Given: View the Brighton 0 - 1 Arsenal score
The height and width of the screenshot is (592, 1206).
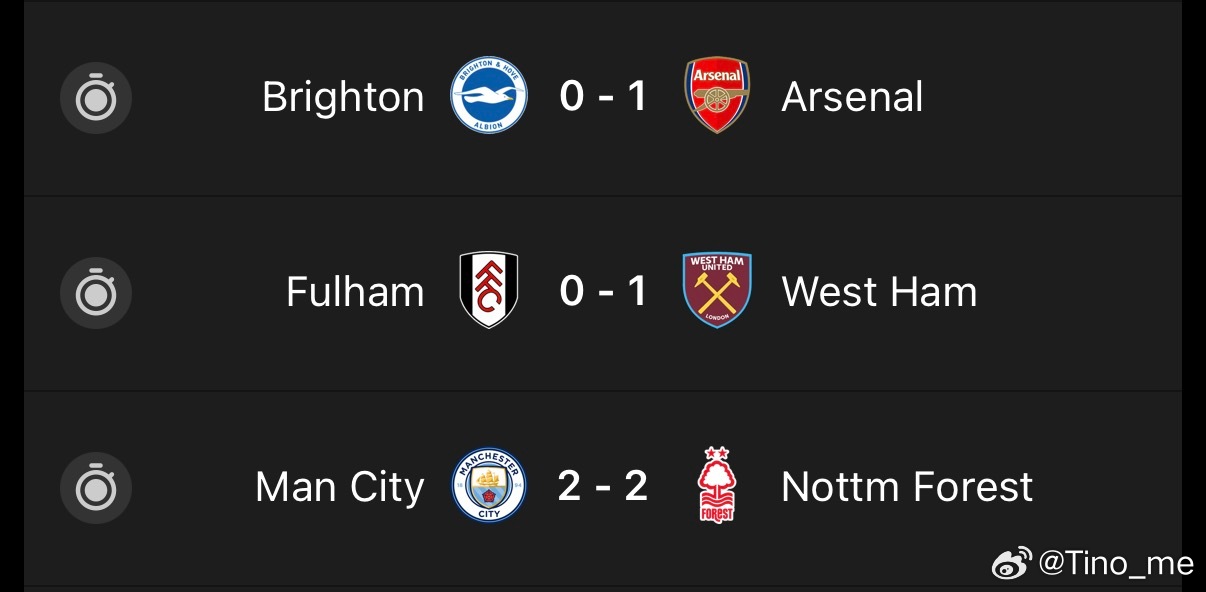Looking at the screenshot, I should click(603, 97).
